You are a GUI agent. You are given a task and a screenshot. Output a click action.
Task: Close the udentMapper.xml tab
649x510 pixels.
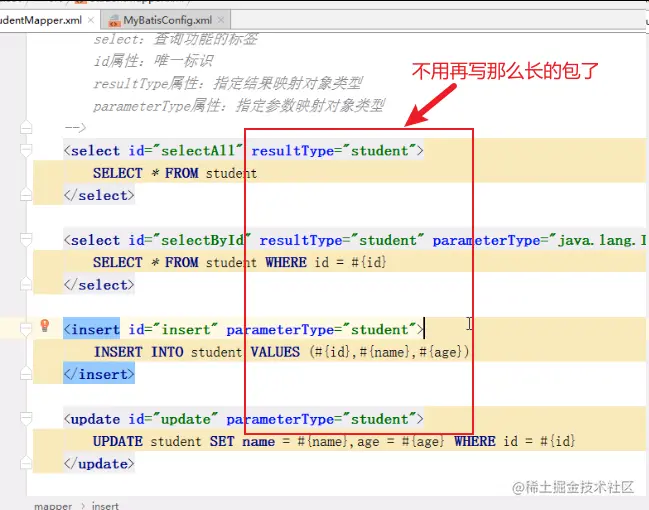91,20
